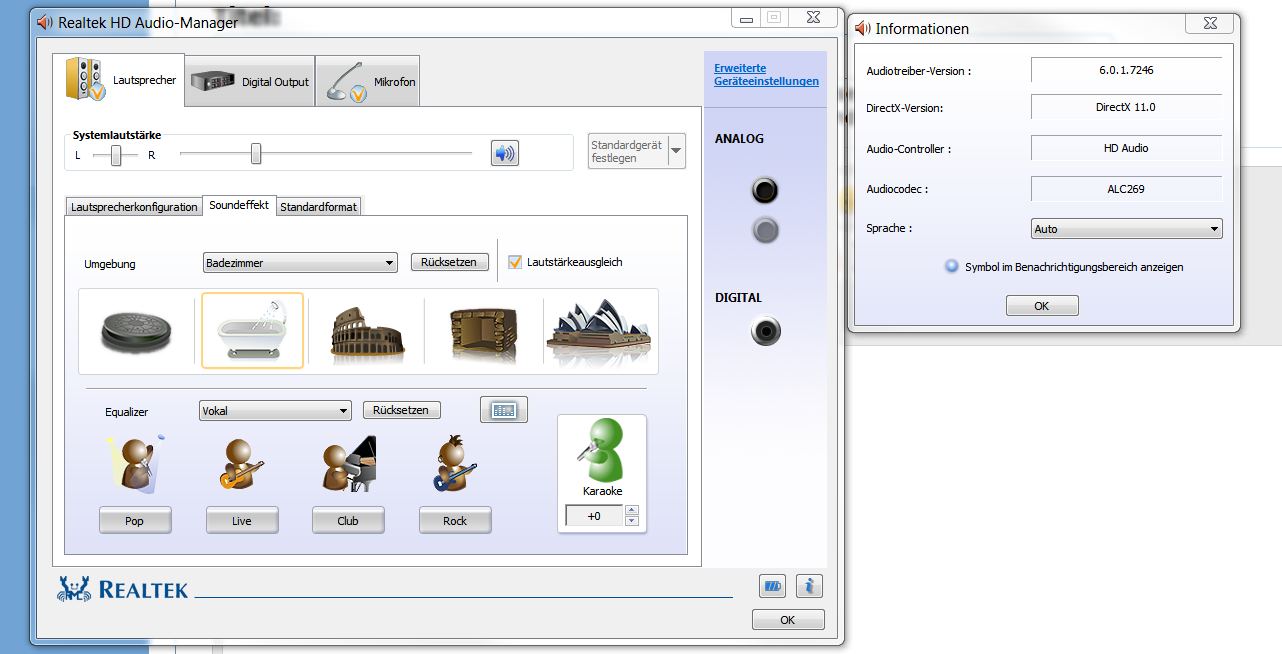Open the information 'i' icon button
The image size is (1282, 654).
(810, 586)
